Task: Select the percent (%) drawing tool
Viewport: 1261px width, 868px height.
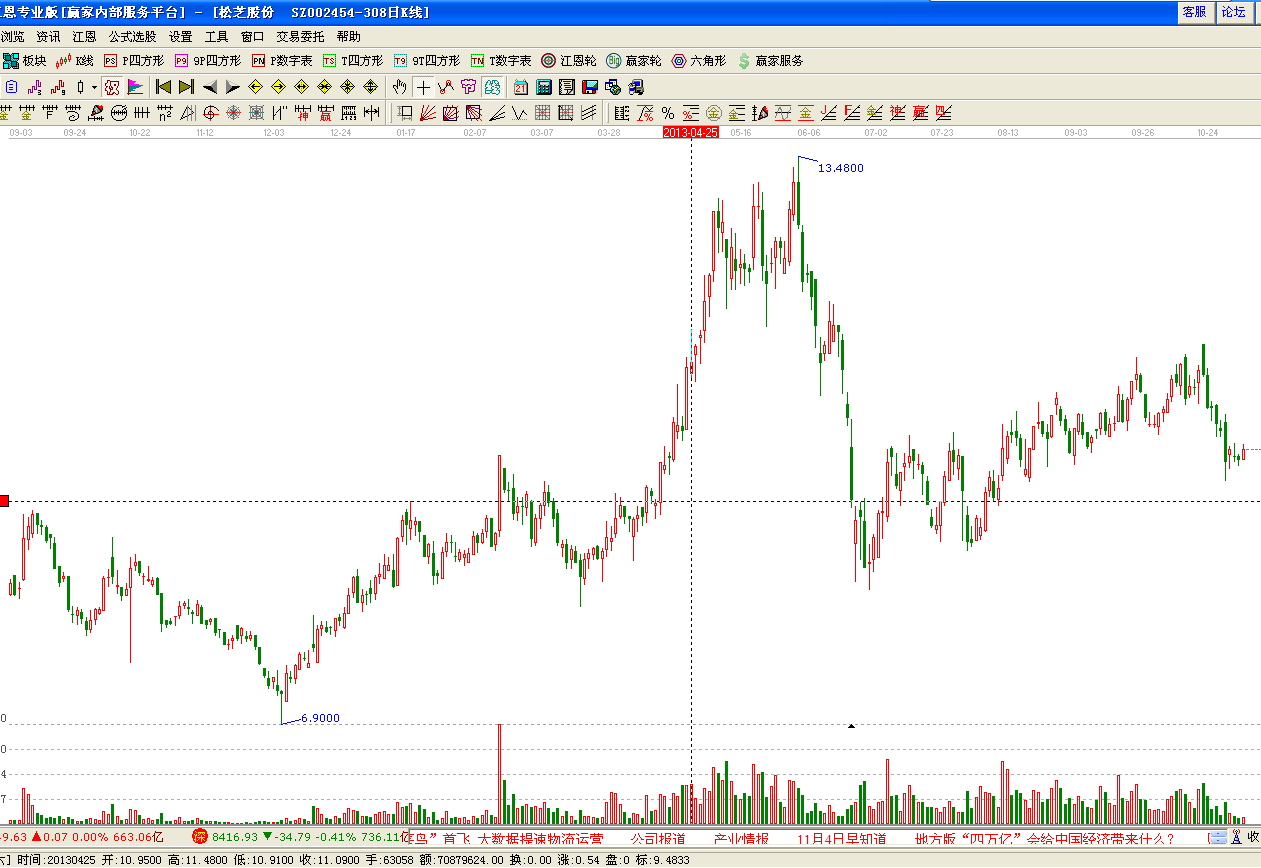Action: click(667, 113)
